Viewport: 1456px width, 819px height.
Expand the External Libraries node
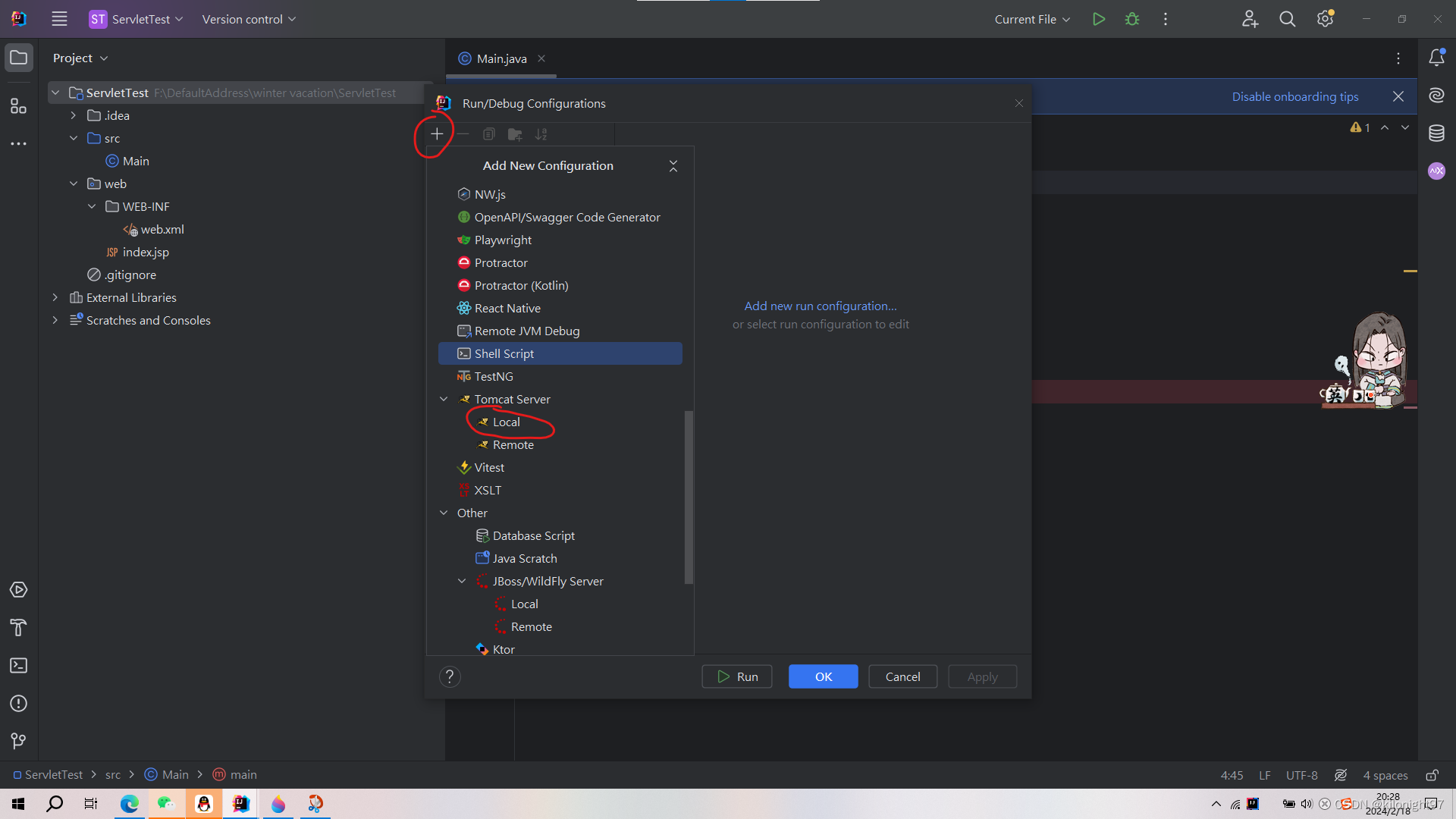pos(55,297)
